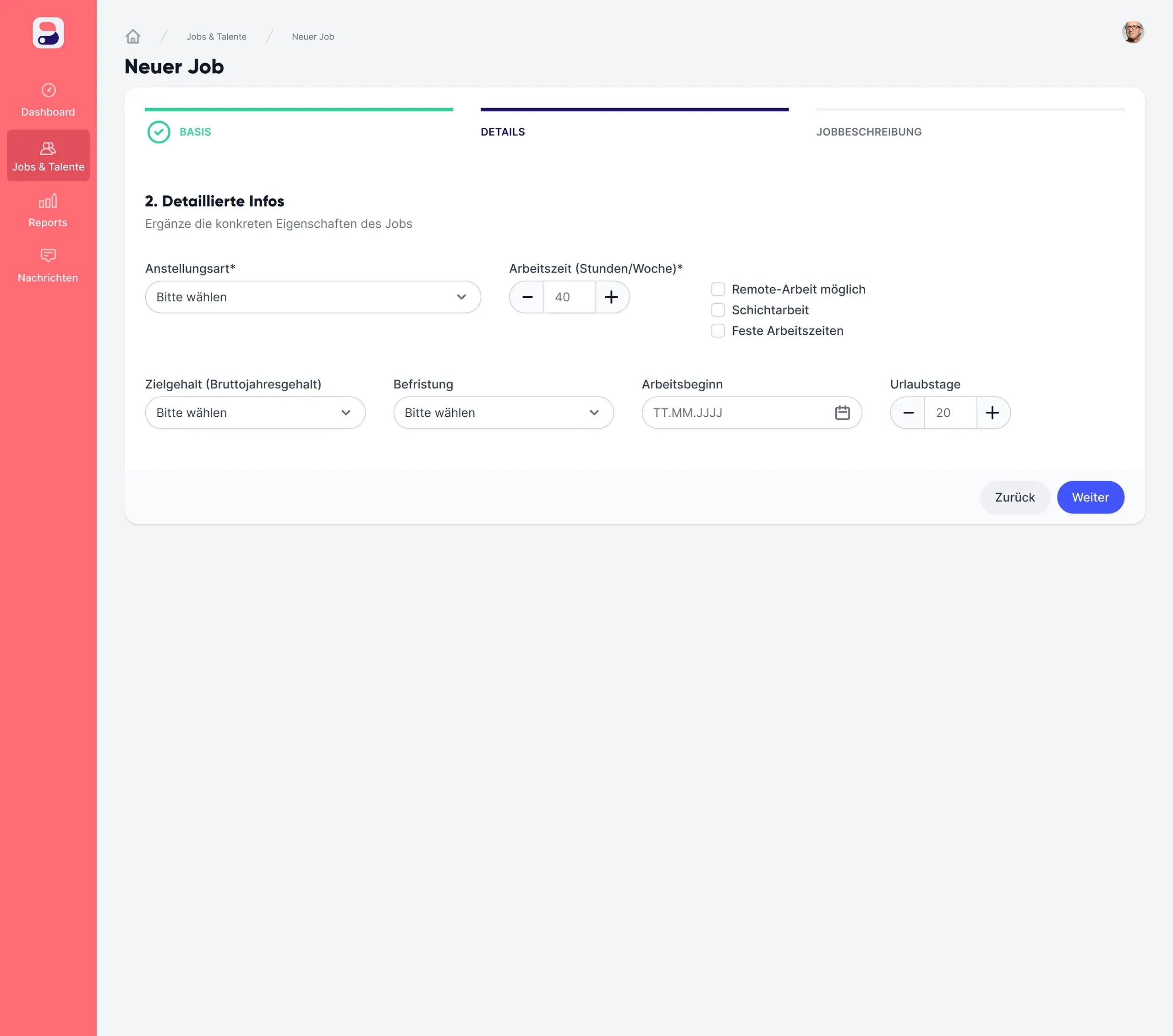Enable Remote-Arbeit möglich checkbox
Image resolution: width=1173 pixels, height=1036 pixels.
[718, 289]
